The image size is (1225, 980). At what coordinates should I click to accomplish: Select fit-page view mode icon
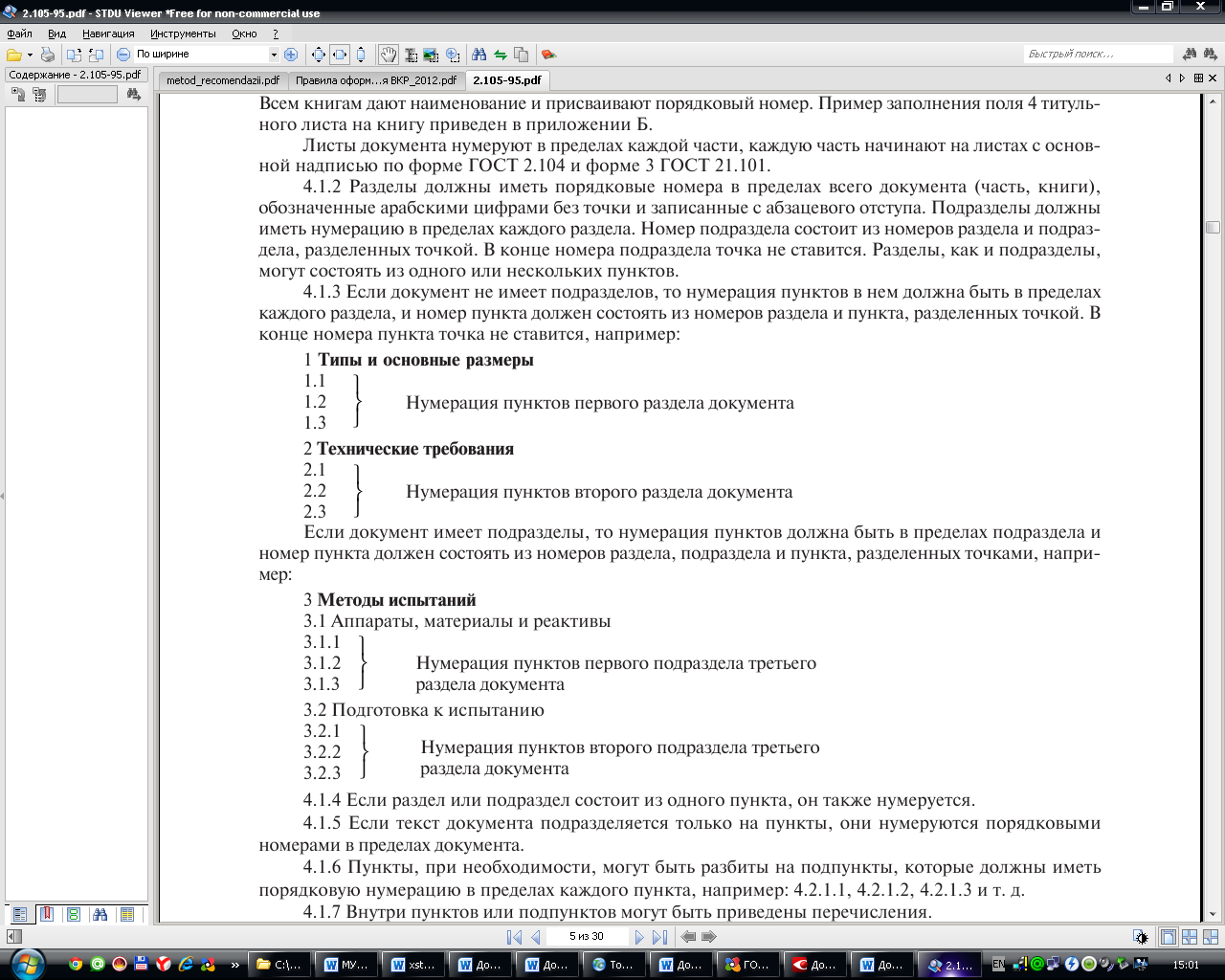click(x=319, y=55)
